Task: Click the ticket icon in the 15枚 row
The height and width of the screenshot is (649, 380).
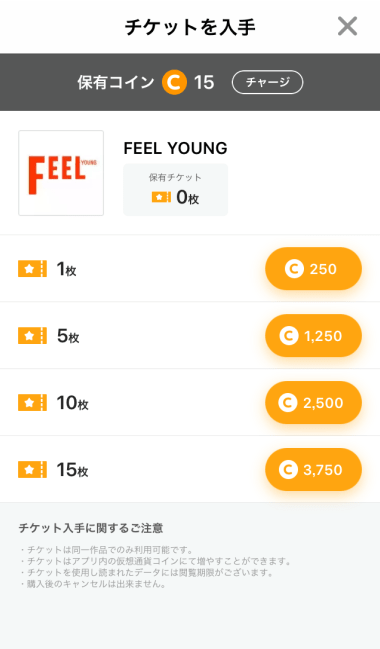Action: tap(32, 470)
